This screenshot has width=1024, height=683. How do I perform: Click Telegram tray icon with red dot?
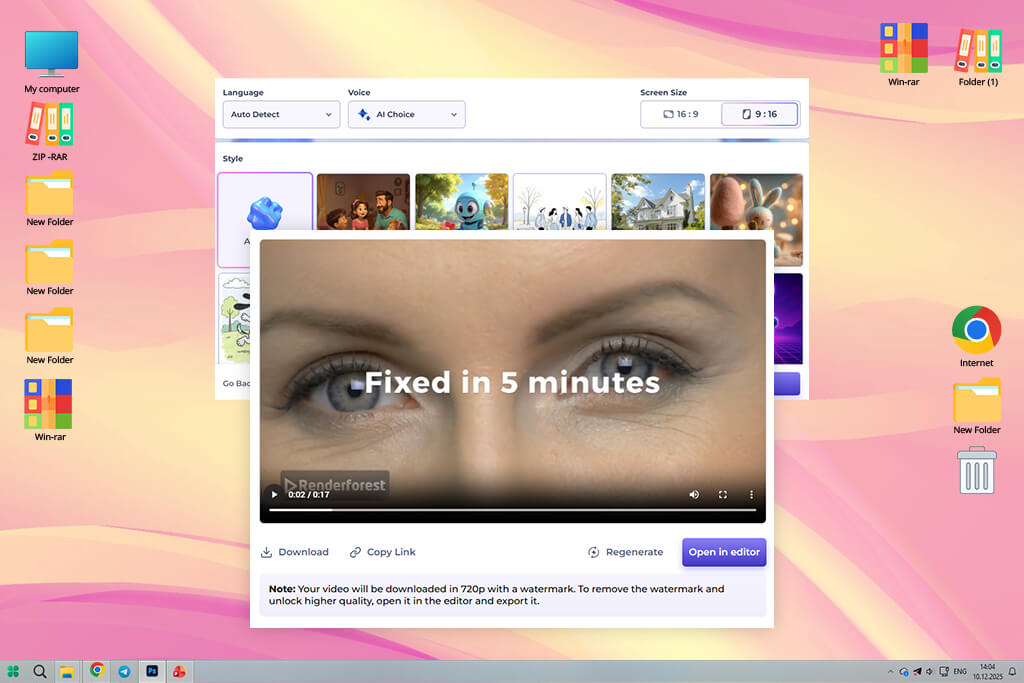[917, 671]
